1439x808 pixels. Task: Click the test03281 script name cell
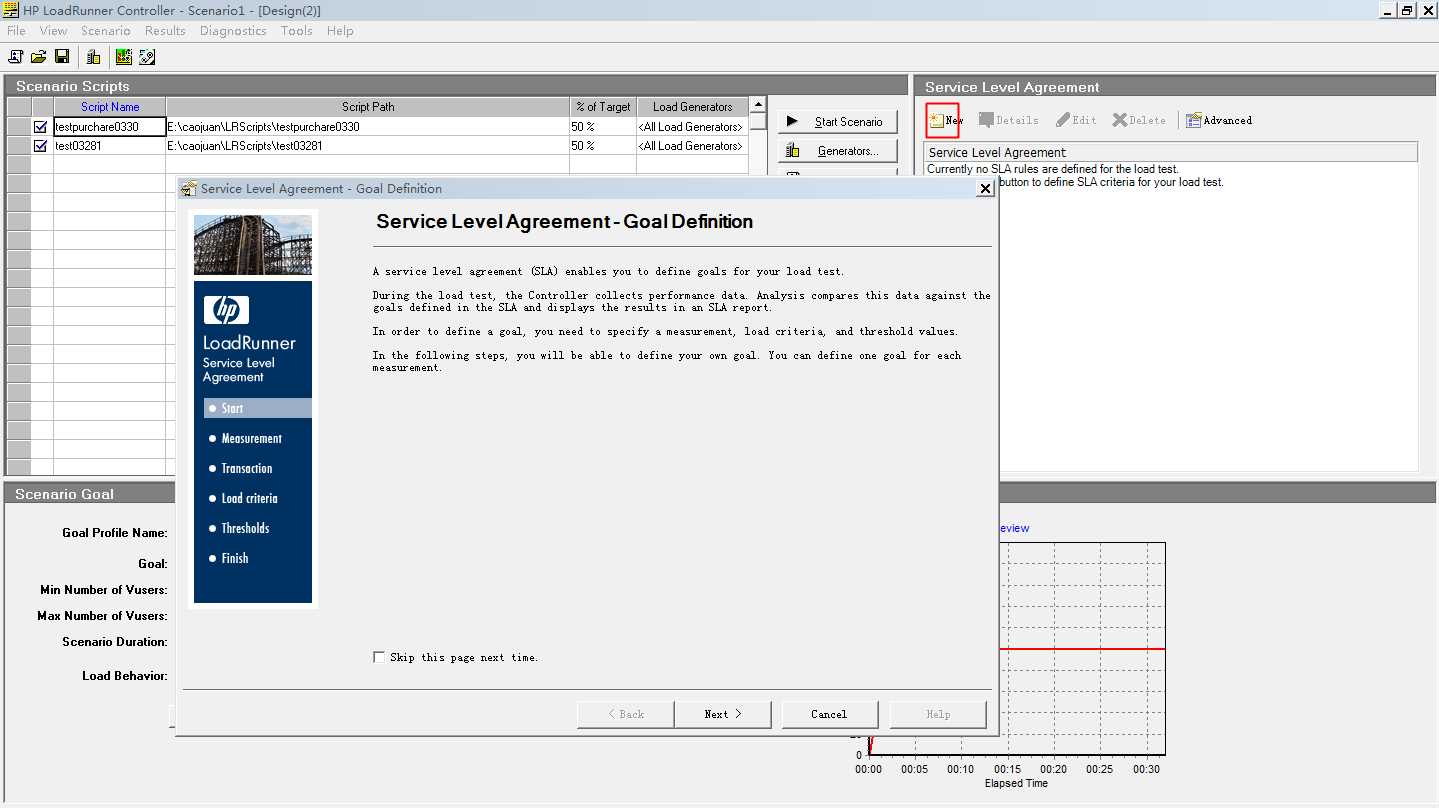click(110, 146)
